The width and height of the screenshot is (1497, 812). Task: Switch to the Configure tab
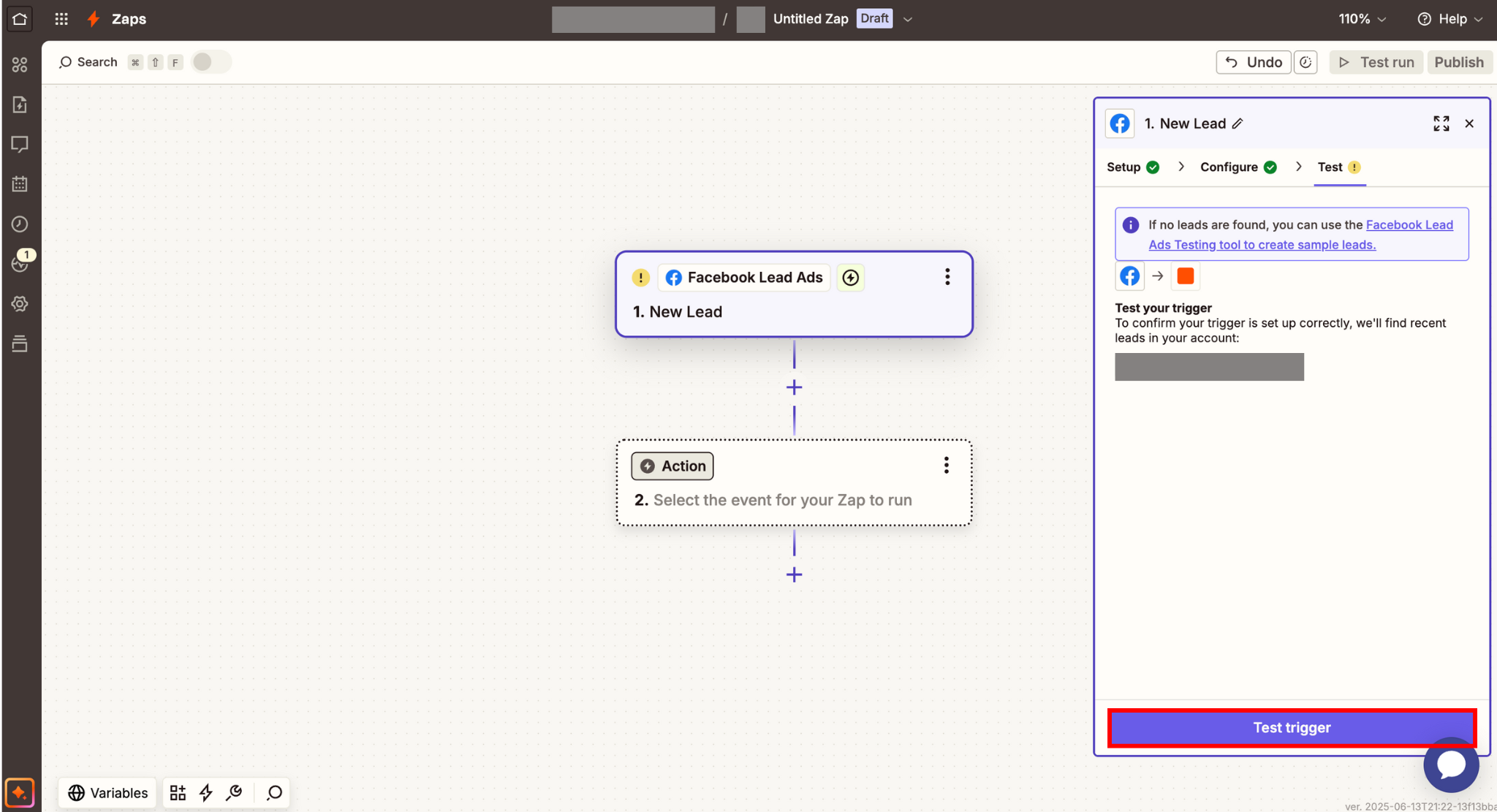click(1238, 167)
